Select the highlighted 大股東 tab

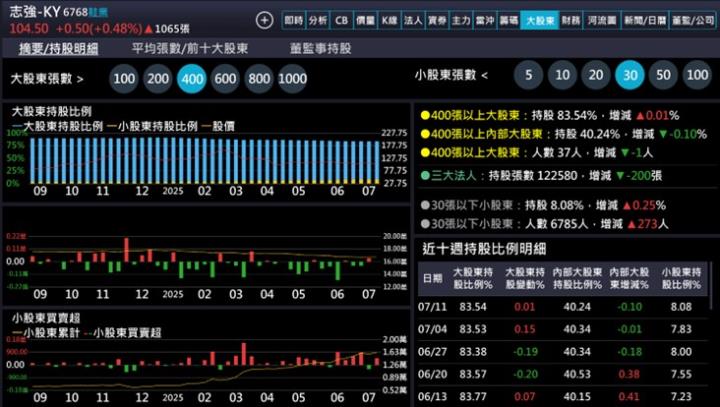[x=540, y=20]
